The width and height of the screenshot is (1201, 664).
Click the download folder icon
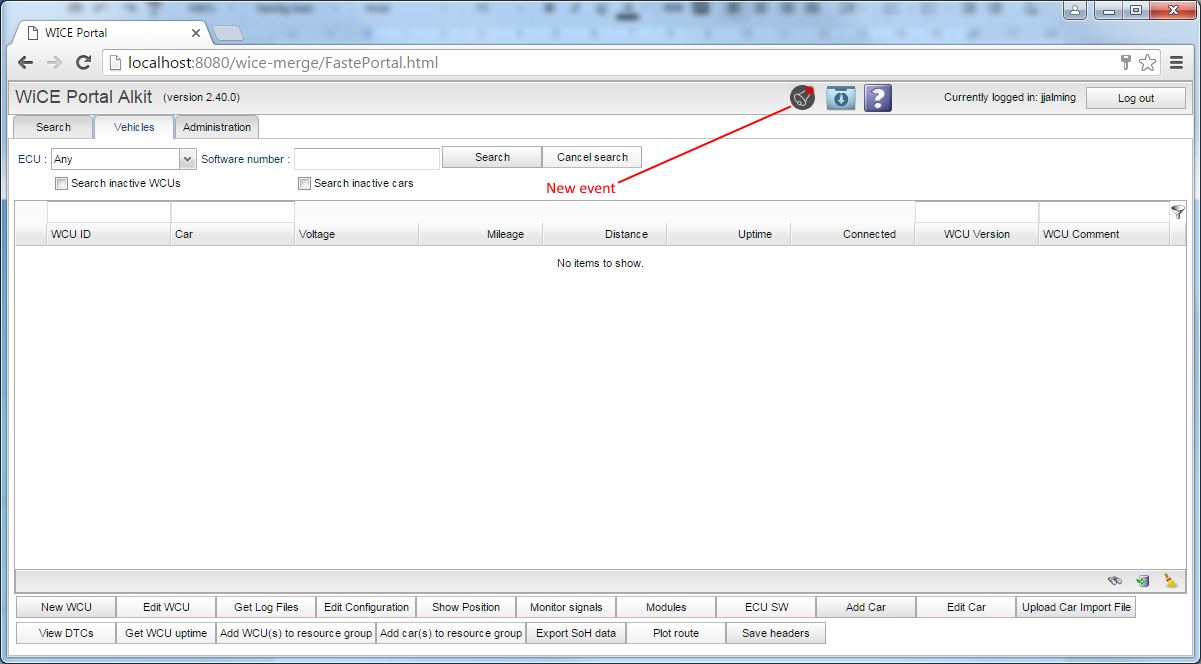pyautogui.click(x=840, y=98)
